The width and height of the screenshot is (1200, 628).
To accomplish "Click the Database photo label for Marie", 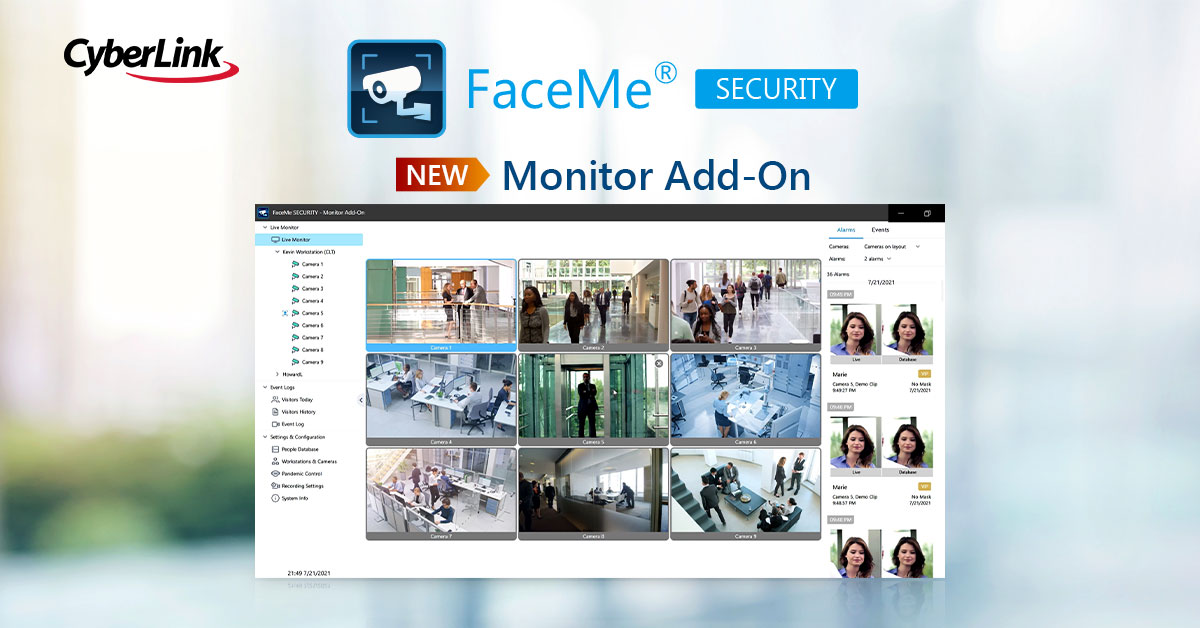I will coord(907,361).
